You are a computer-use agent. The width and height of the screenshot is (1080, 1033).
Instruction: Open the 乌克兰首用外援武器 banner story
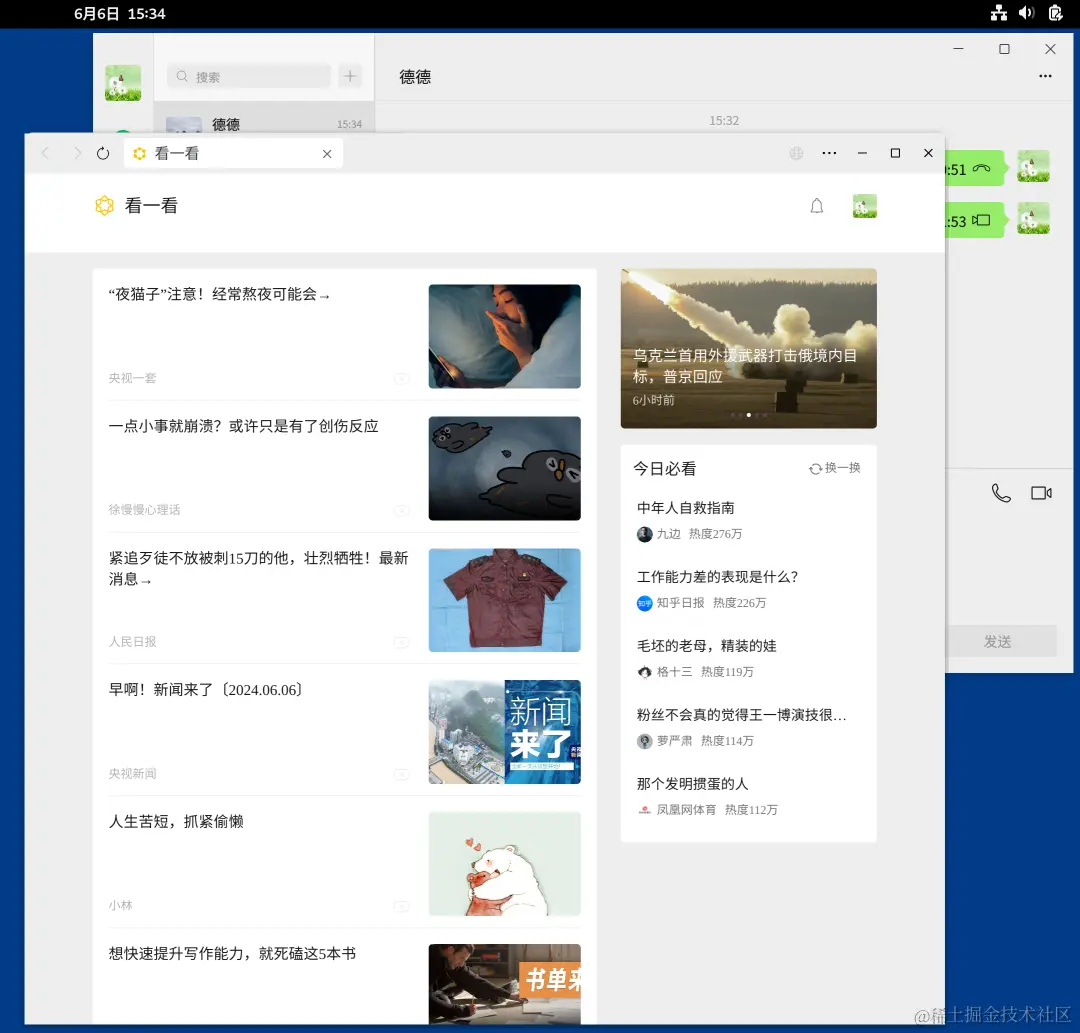point(749,348)
